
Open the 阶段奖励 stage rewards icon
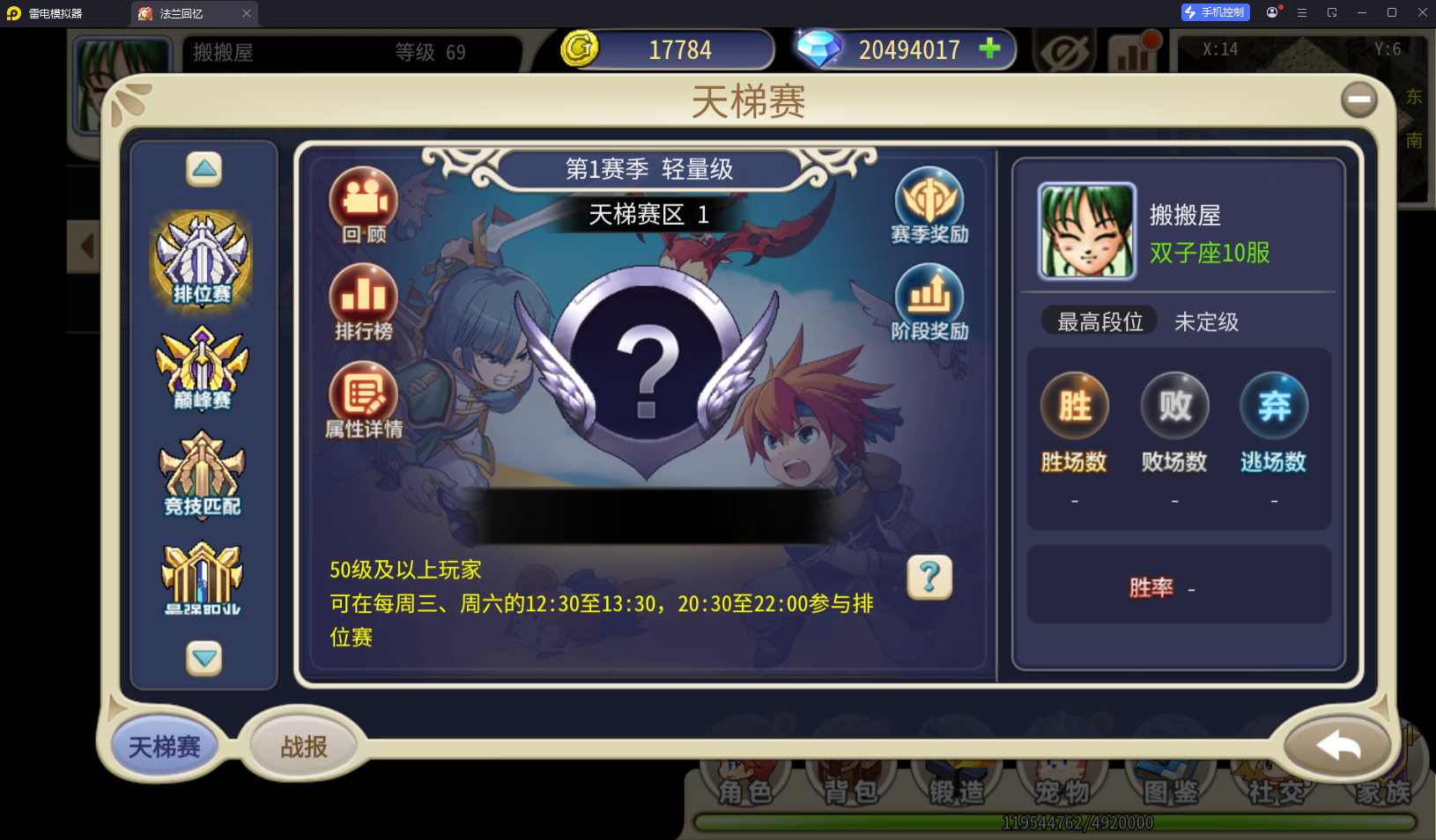point(929,303)
